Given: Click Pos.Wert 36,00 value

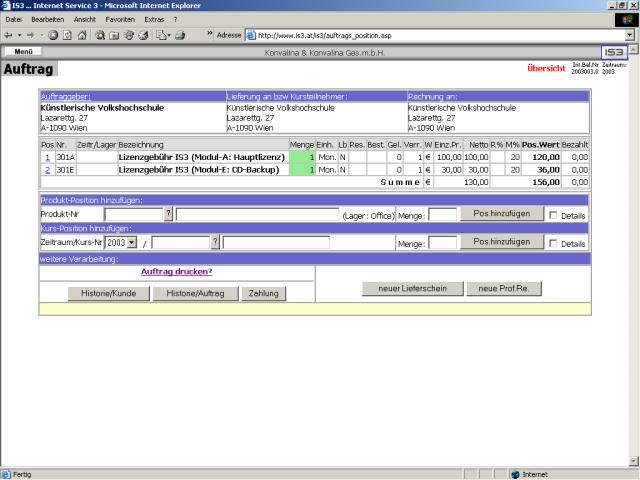Looking at the screenshot, I should [x=548, y=170].
